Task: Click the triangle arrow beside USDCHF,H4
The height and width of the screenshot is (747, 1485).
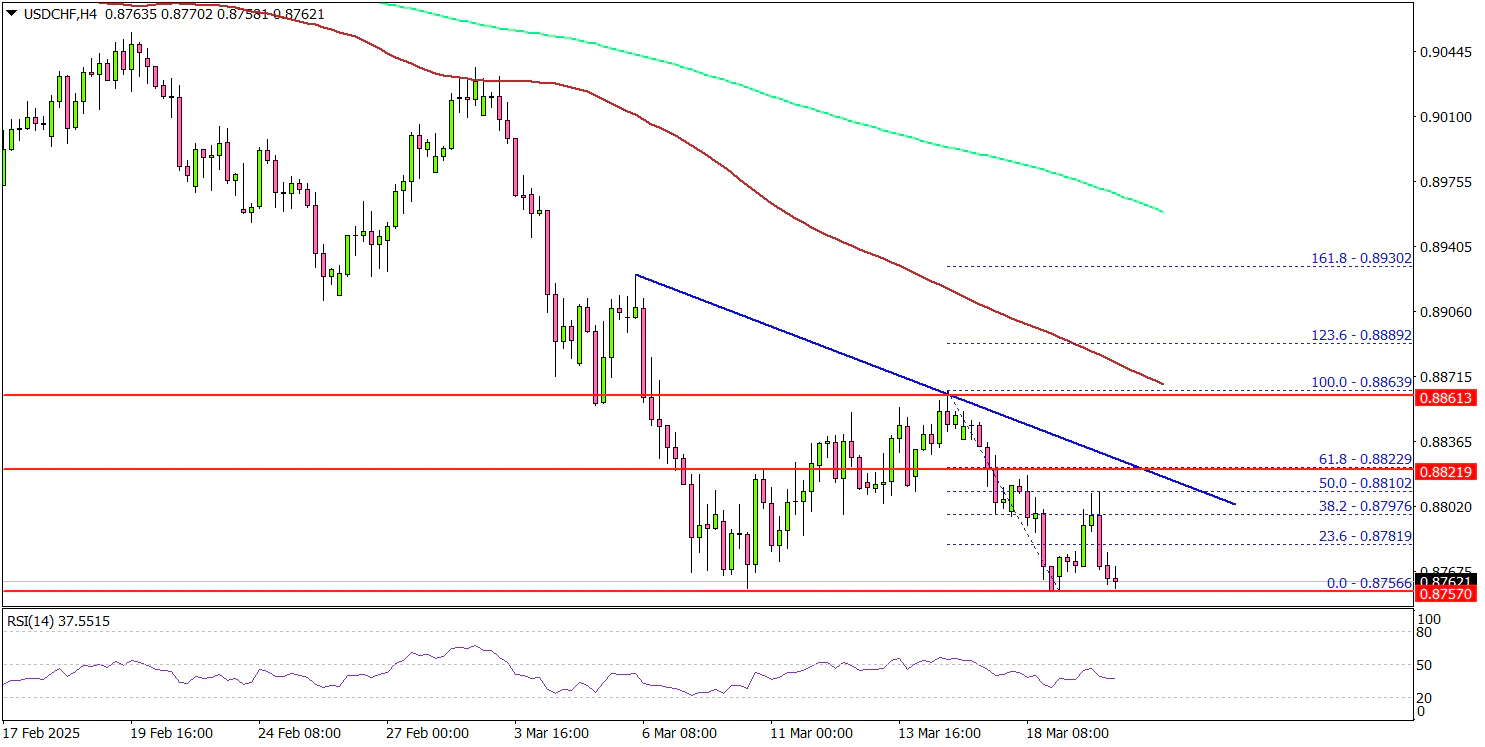Action: (9, 12)
